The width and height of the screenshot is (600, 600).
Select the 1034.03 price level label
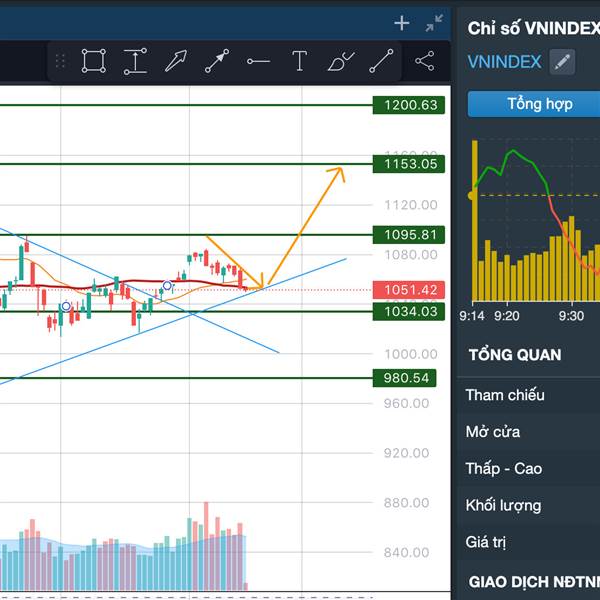coord(409,312)
